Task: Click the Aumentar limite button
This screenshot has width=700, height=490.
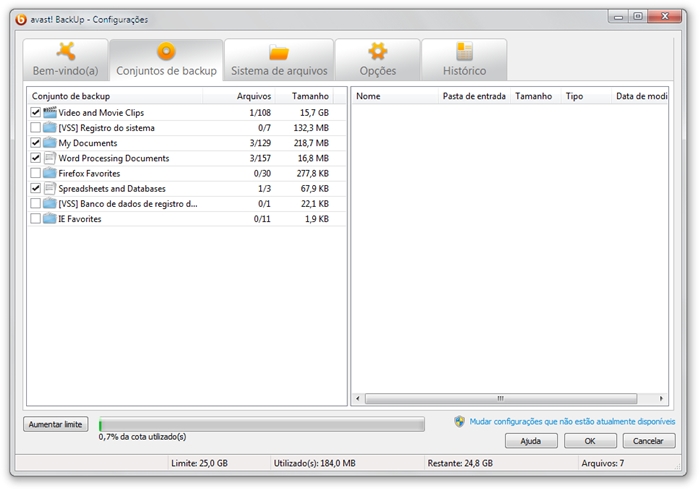Action: pos(55,424)
